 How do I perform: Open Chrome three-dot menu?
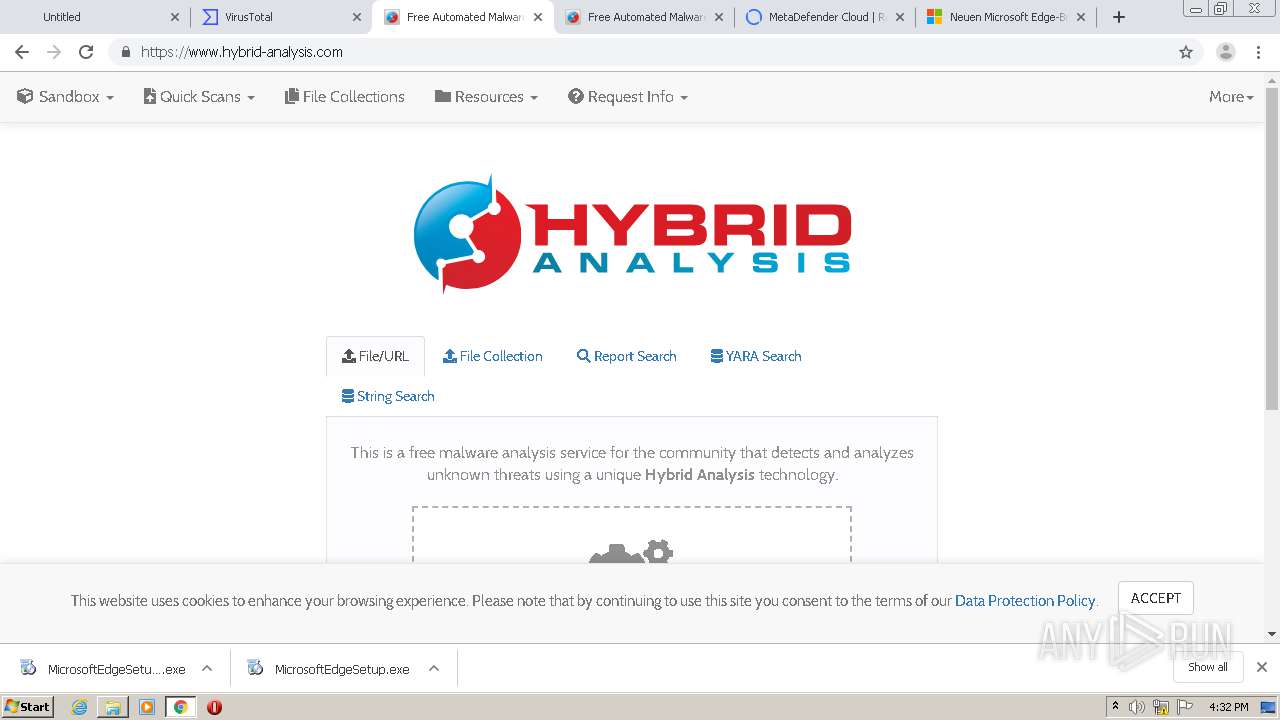click(x=1259, y=52)
